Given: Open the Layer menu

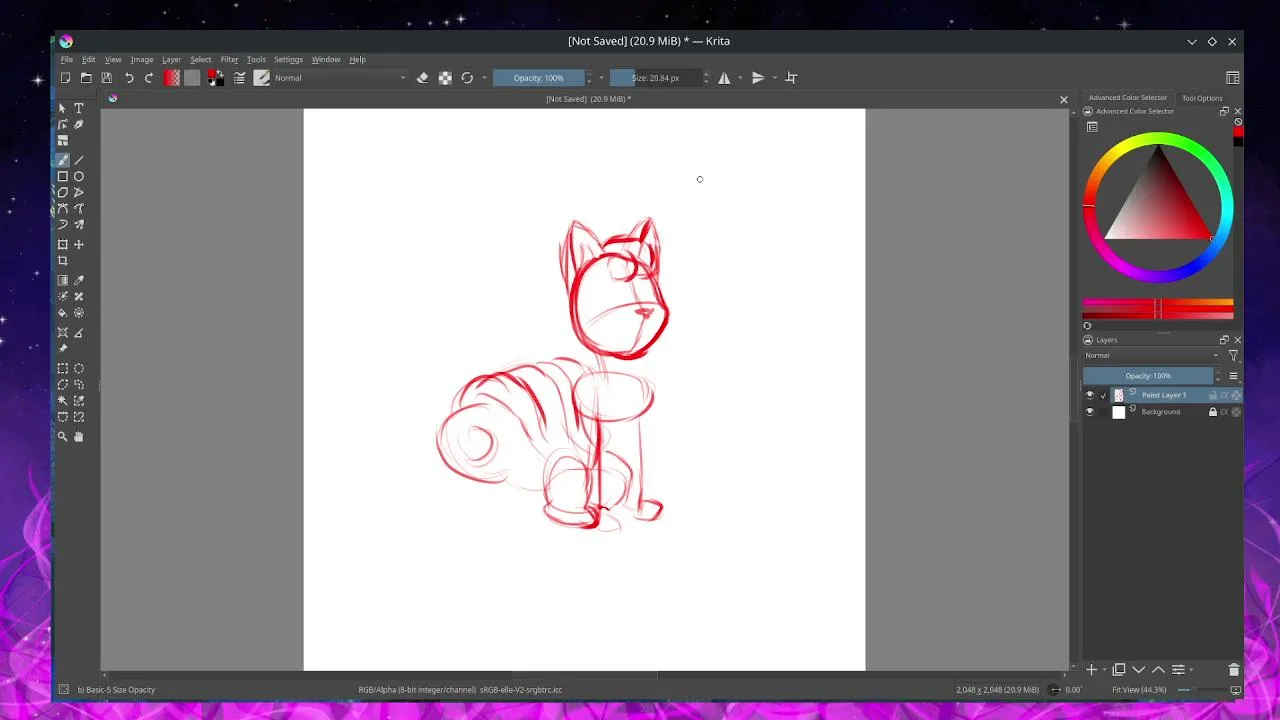Looking at the screenshot, I should (172, 60).
